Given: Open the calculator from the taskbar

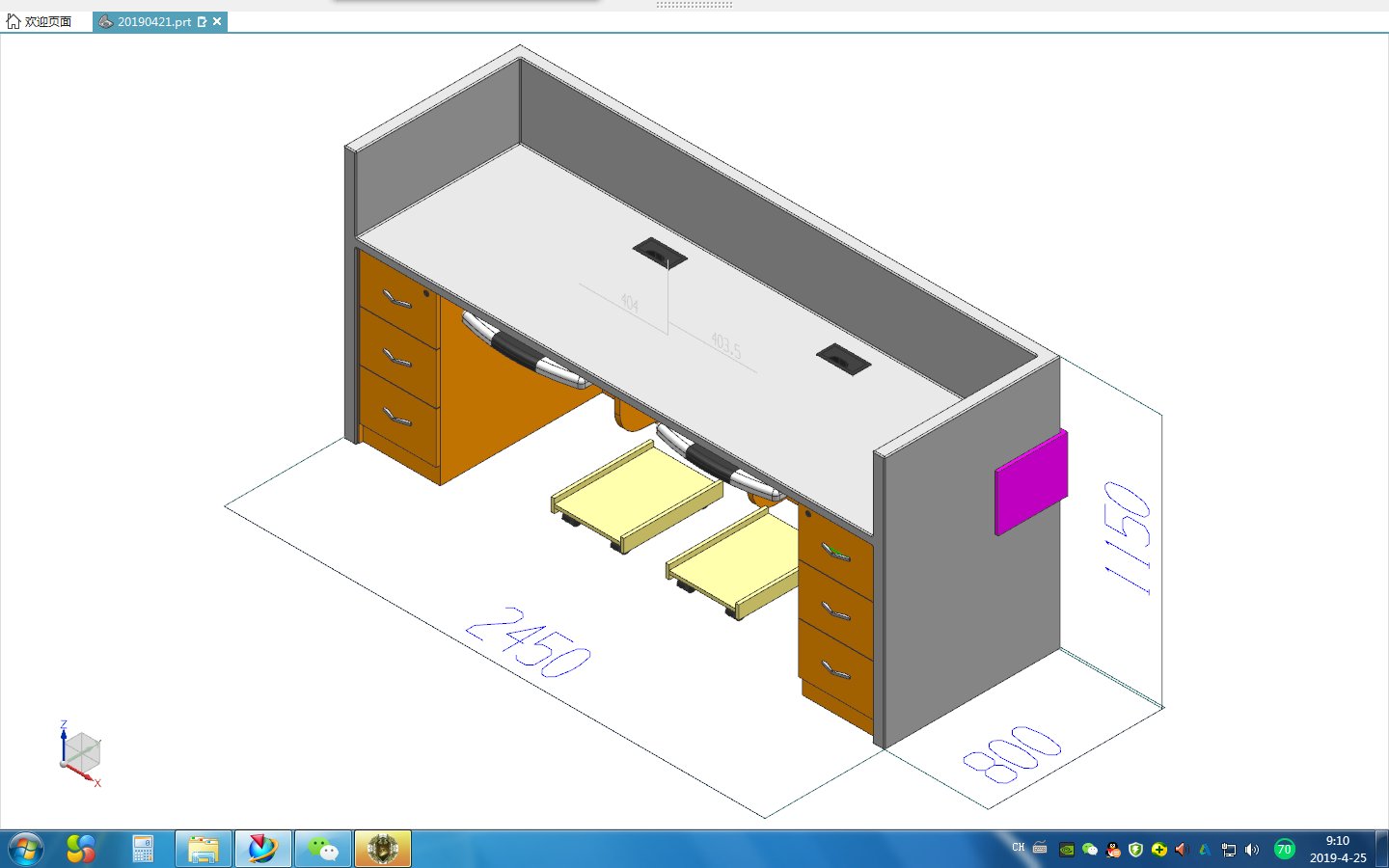Looking at the screenshot, I should click(x=143, y=849).
